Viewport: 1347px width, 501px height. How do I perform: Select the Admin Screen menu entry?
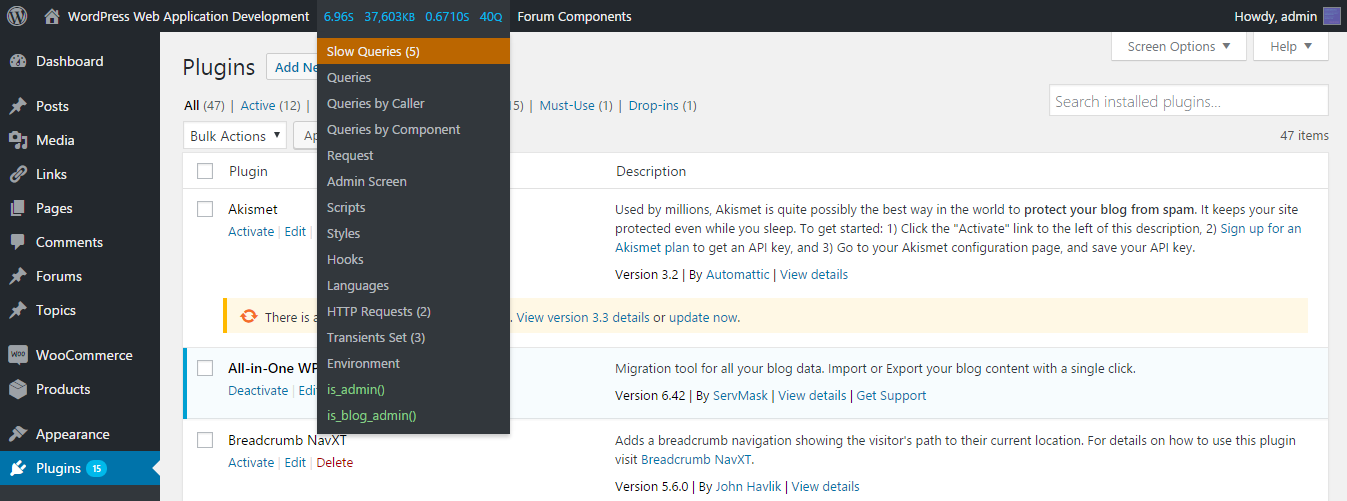(x=414, y=181)
